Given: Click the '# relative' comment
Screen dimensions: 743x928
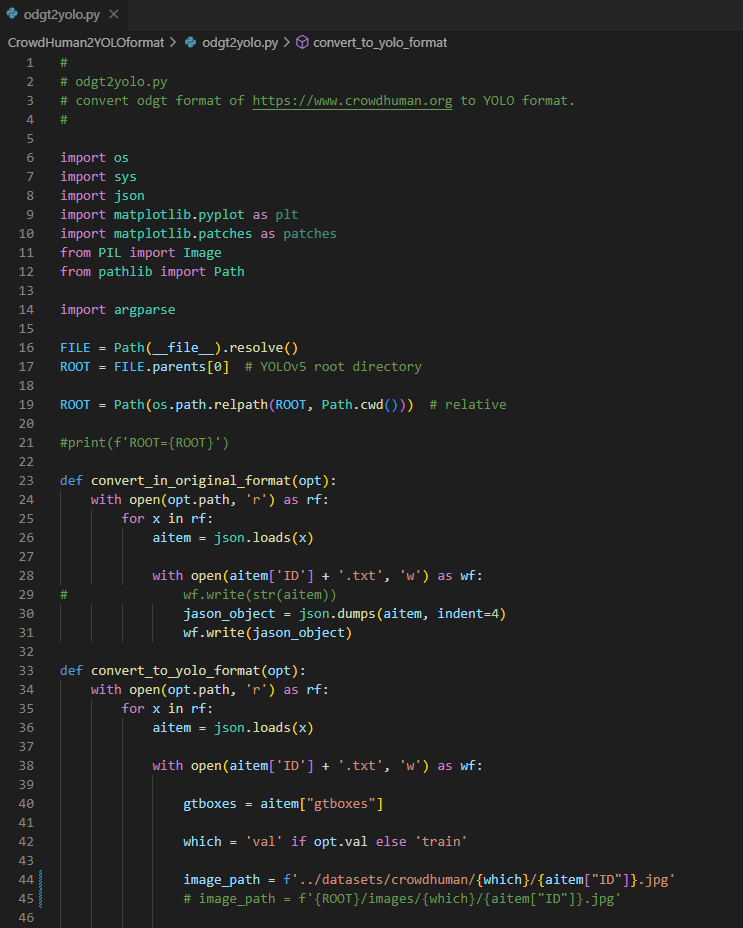Looking at the screenshot, I should pos(468,405).
